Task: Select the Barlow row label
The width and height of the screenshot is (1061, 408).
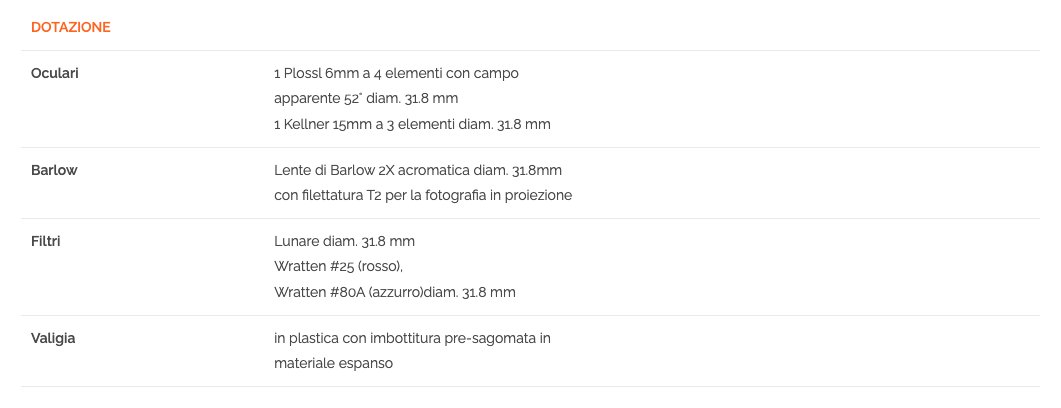Action: pyautogui.click(x=54, y=170)
